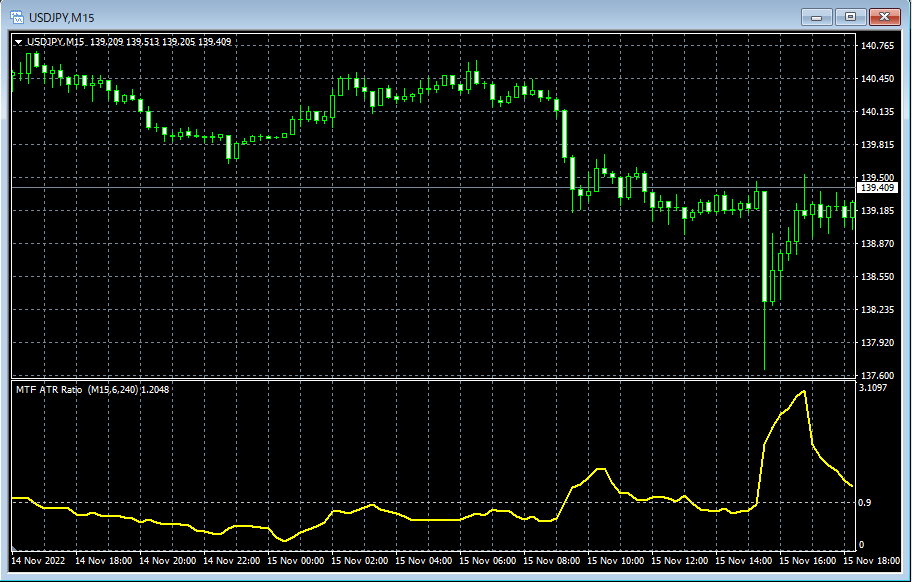Select the 138.550 price scale label
Viewport: 913px width, 582px height.
click(877, 276)
